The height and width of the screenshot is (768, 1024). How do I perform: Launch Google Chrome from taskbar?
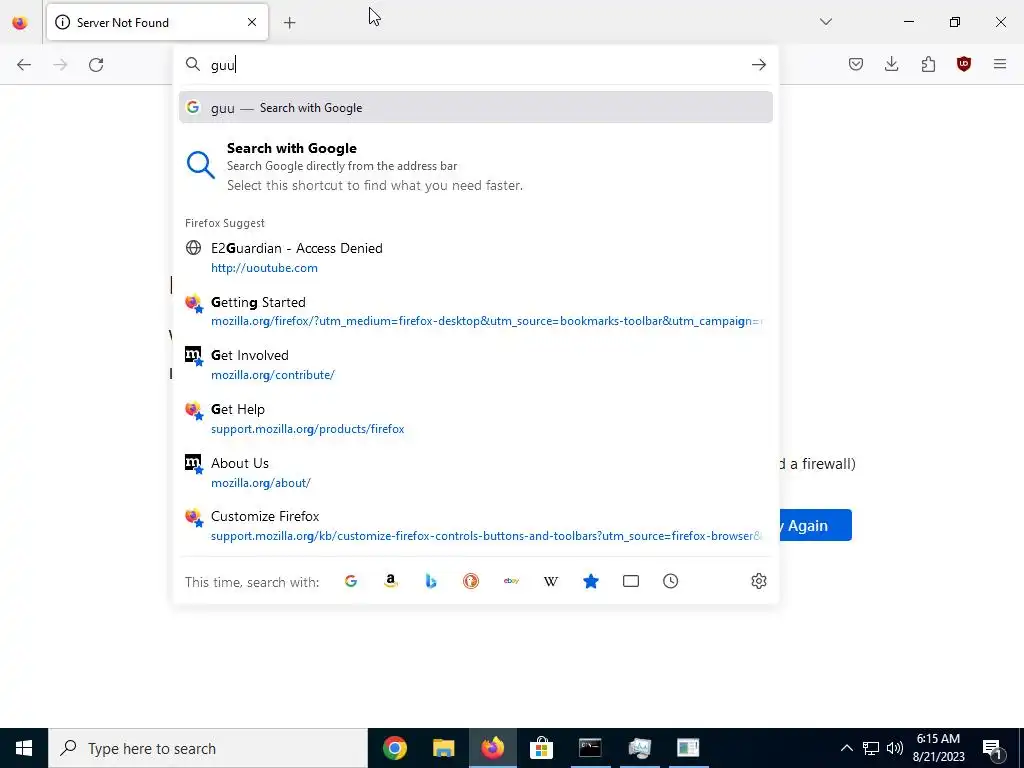394,748
